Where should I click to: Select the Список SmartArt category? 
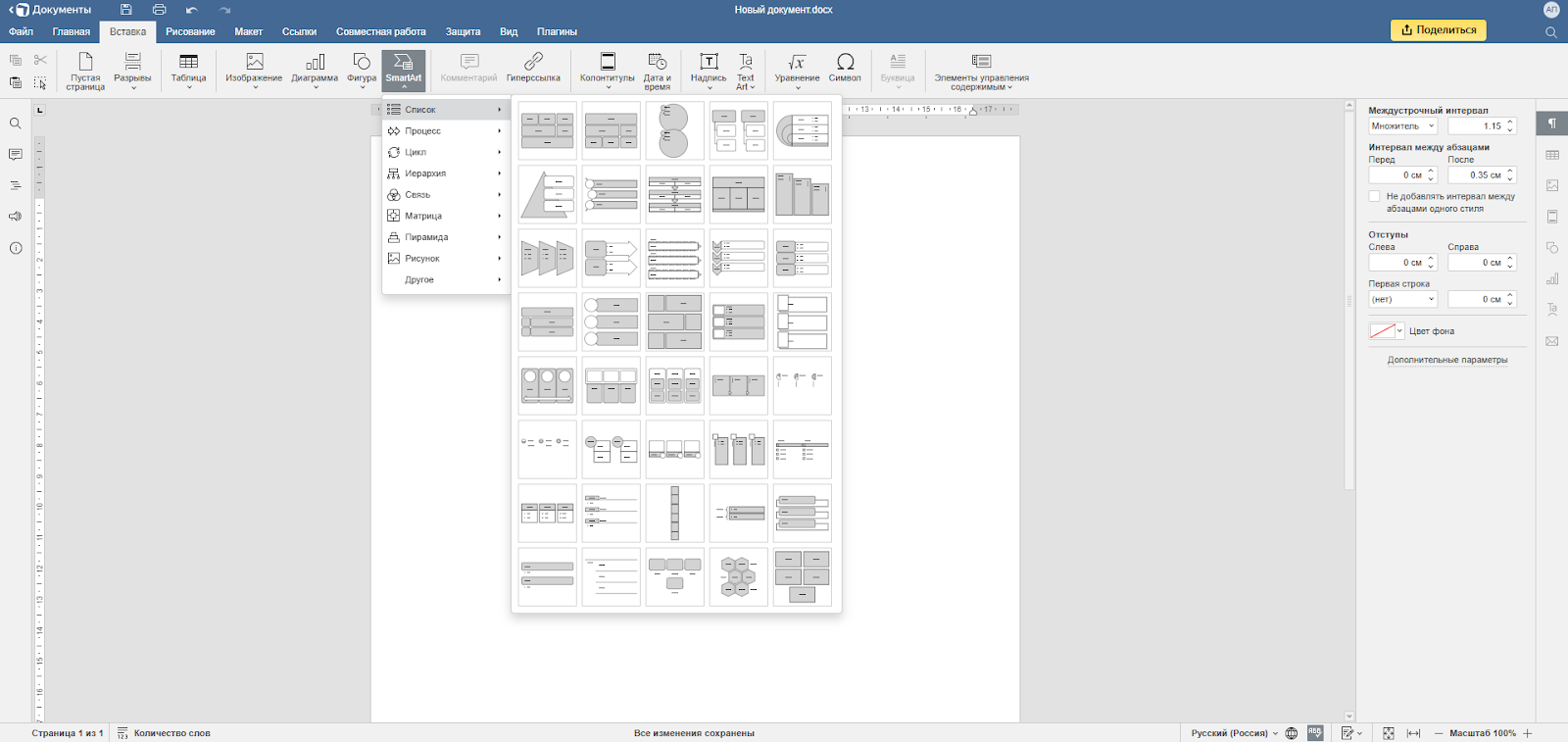pyautogui.click(x=445, y=110)
